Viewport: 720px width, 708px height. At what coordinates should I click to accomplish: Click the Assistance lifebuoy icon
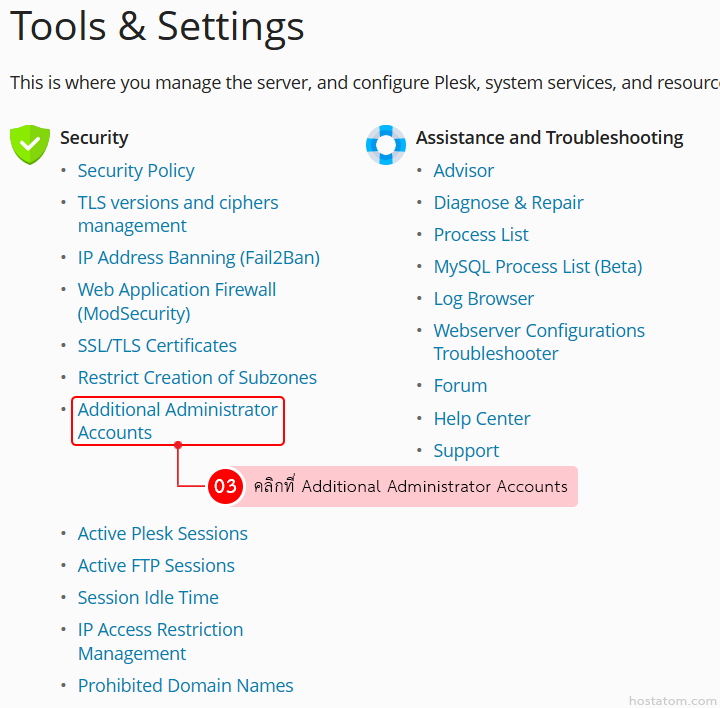386,144
